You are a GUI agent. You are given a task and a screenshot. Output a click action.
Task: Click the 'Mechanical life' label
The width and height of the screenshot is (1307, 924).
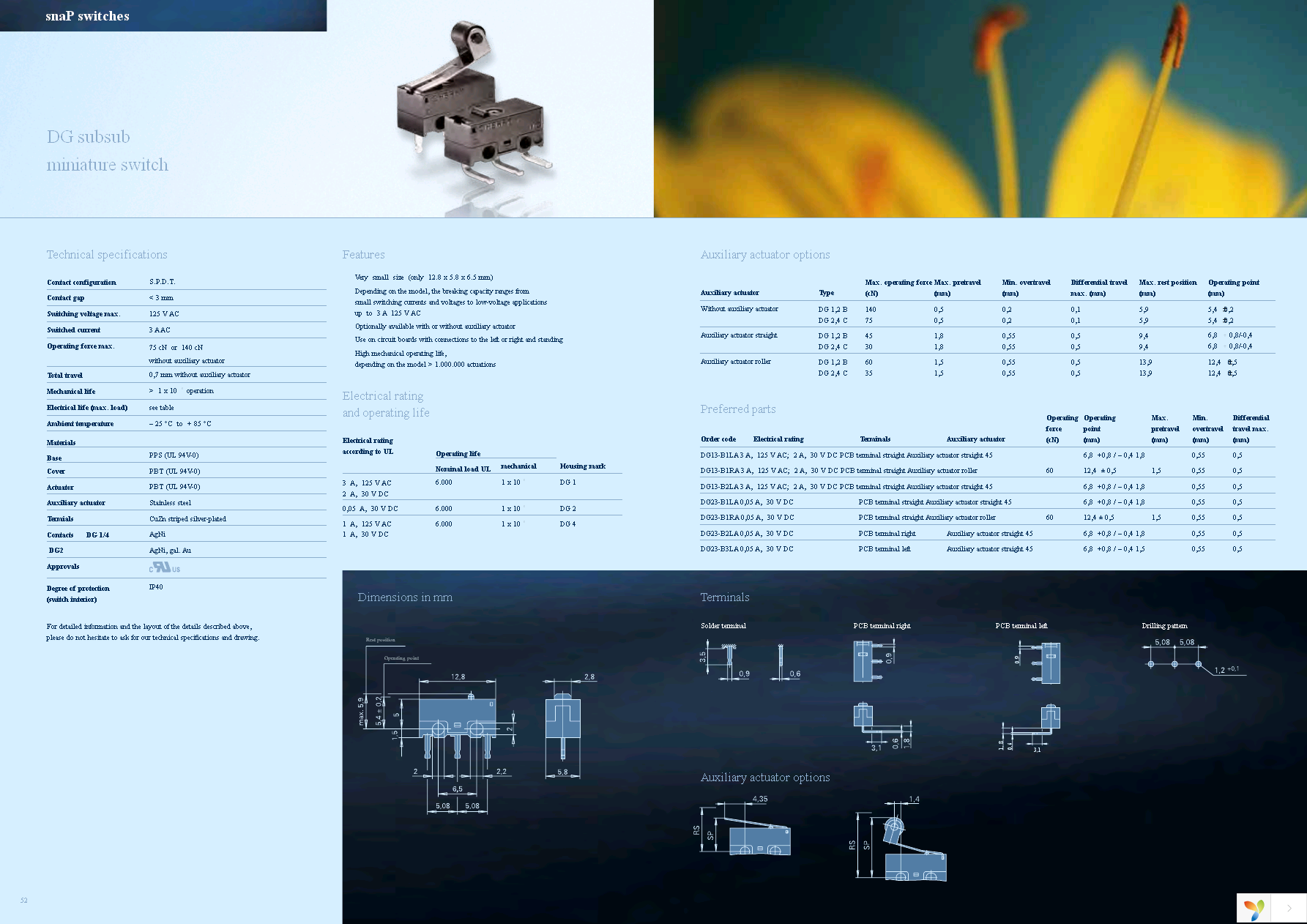click(71, 392)
